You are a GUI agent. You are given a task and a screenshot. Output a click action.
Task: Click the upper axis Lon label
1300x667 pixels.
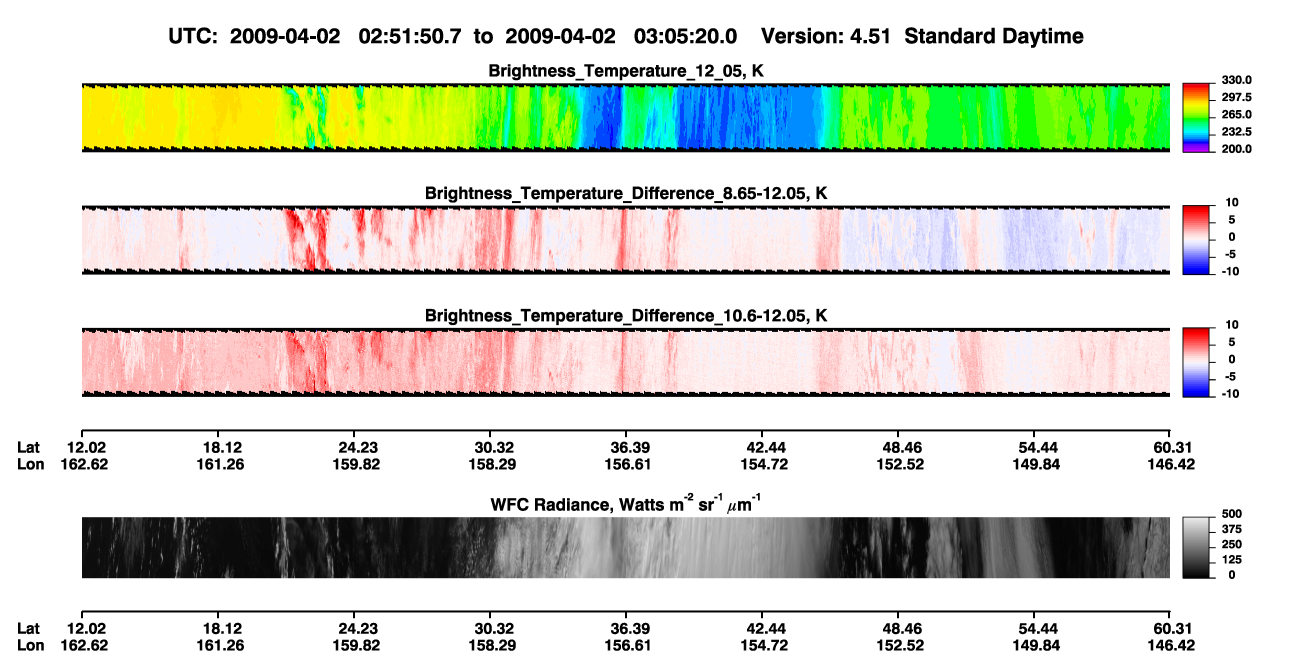30,464
